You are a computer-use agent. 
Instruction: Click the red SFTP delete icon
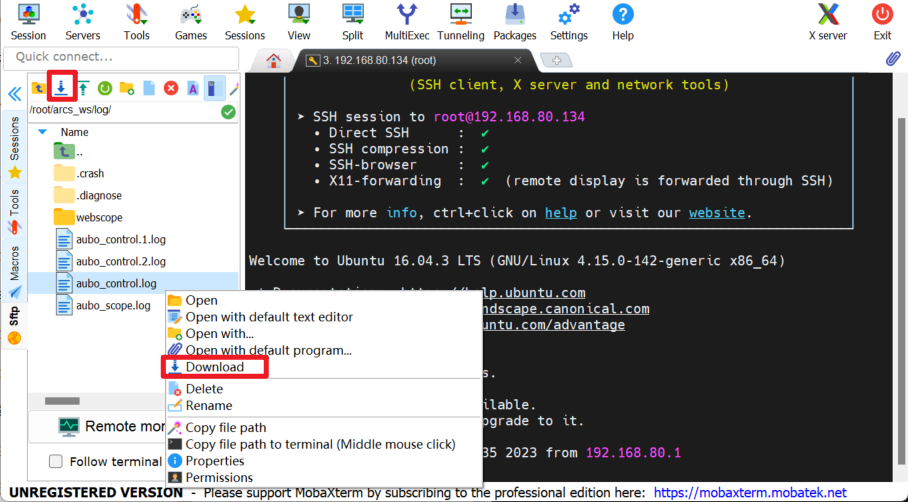171,88
